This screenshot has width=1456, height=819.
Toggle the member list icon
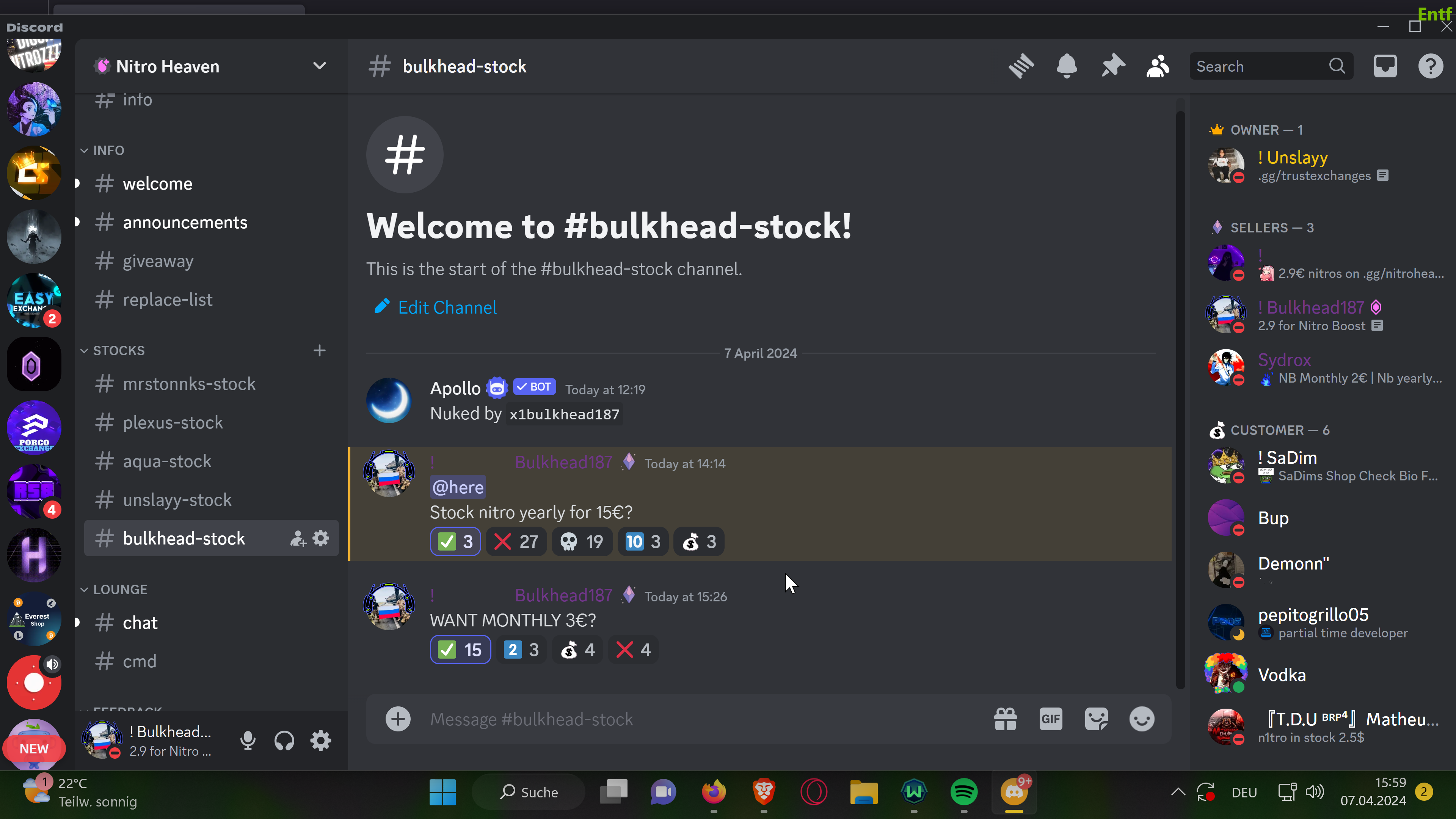pyautogui.click(x=1158, y=67)
